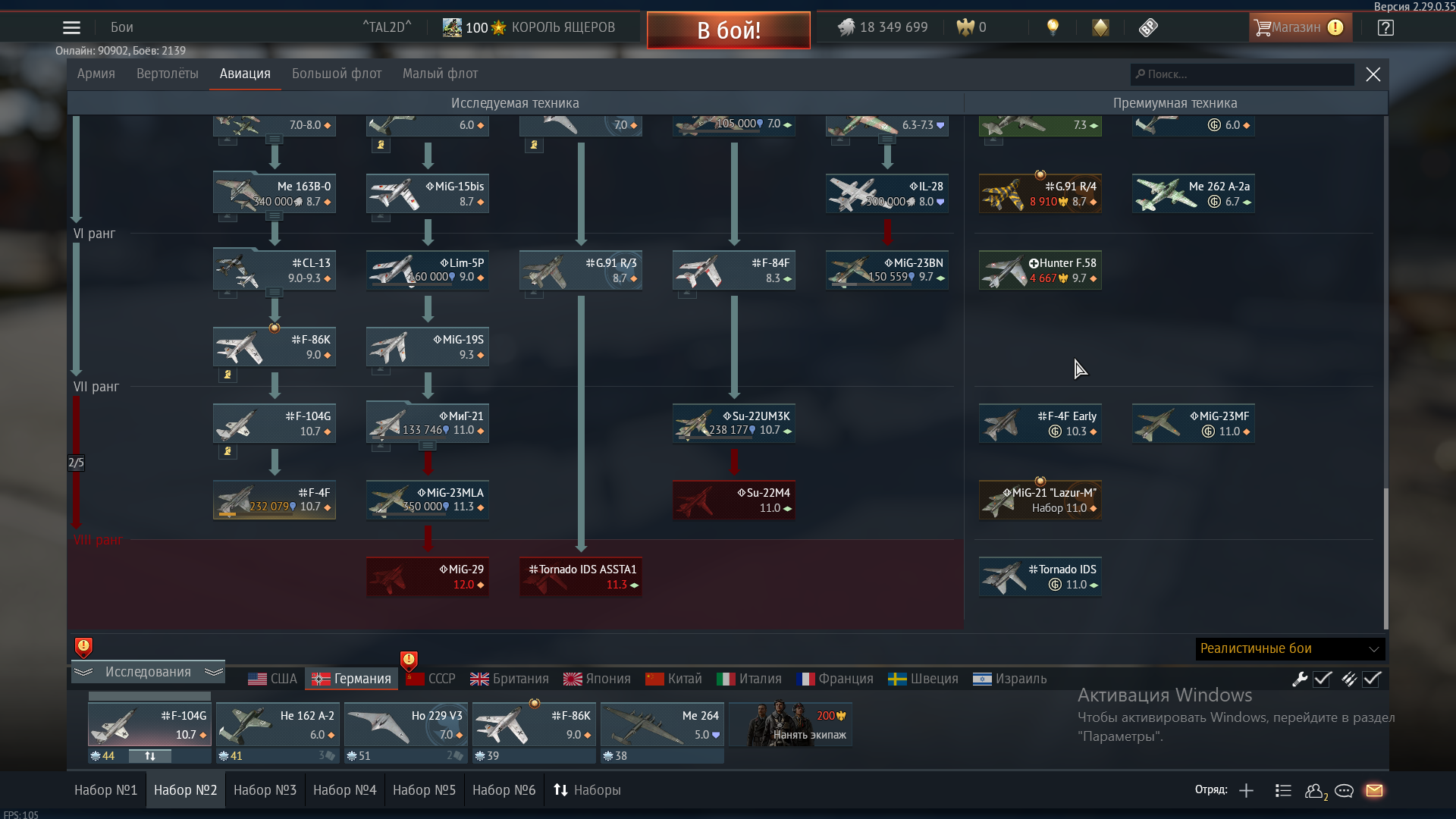Select the Su-22M4 vehicle card
The image size is (1456, 819).
[x=734, y=500]
